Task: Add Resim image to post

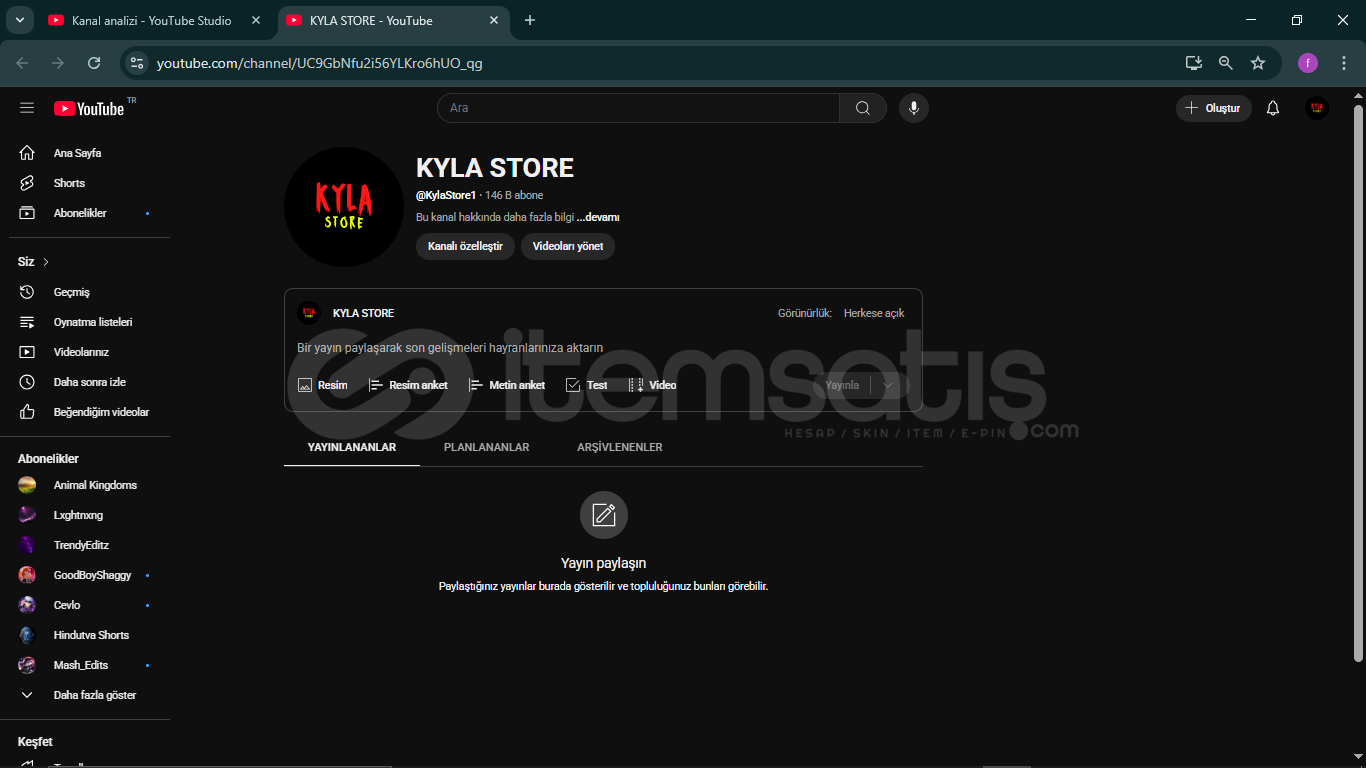Action: pos(323,385)
